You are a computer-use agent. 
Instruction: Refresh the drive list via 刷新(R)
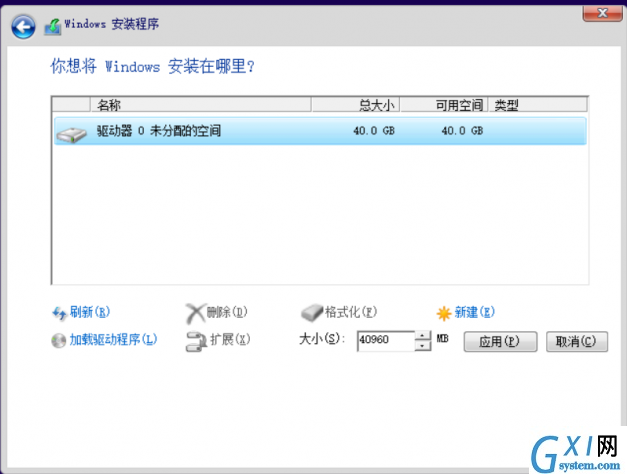pos(90,312)
